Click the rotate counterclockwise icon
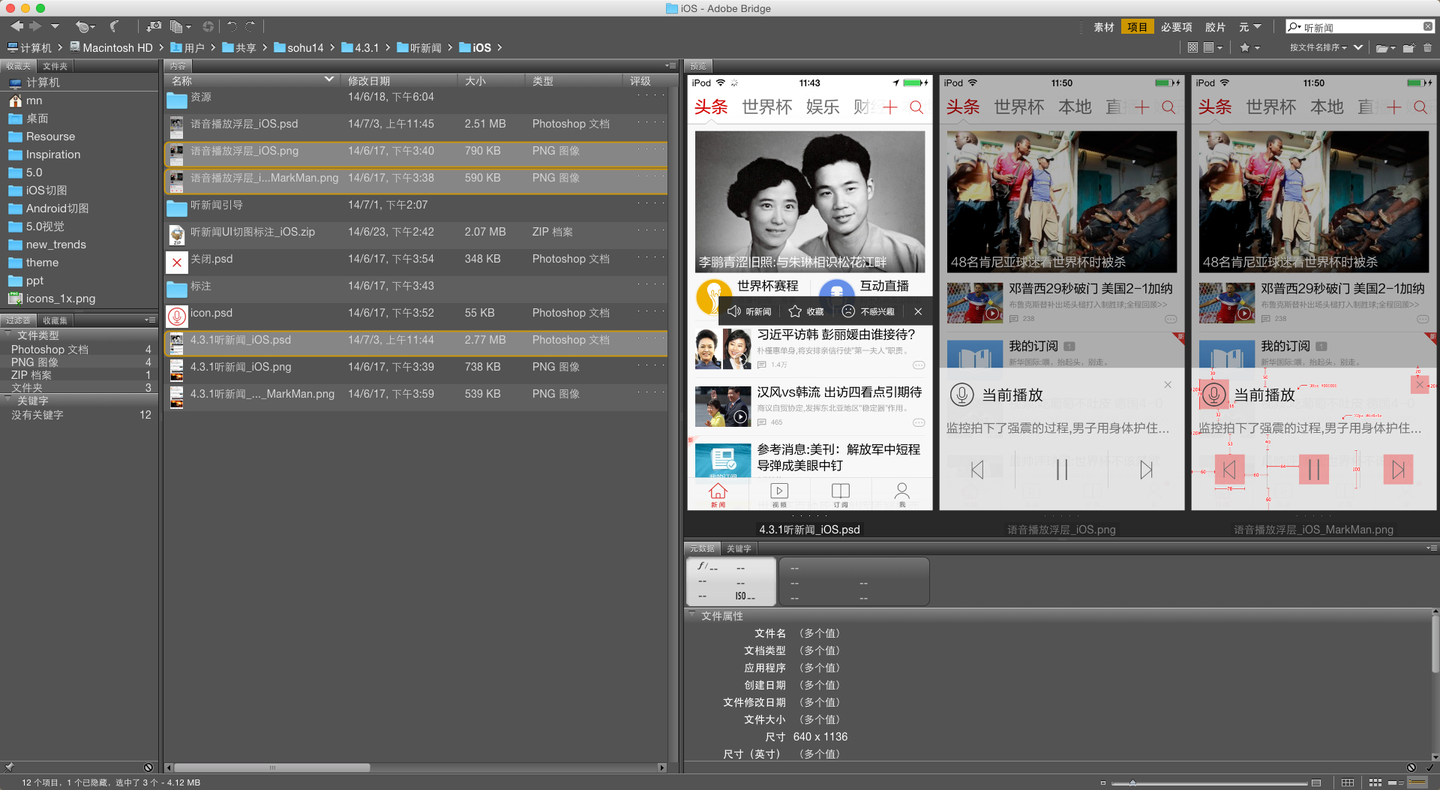Viewport: 1440px width, 790px height. (232, 26)
